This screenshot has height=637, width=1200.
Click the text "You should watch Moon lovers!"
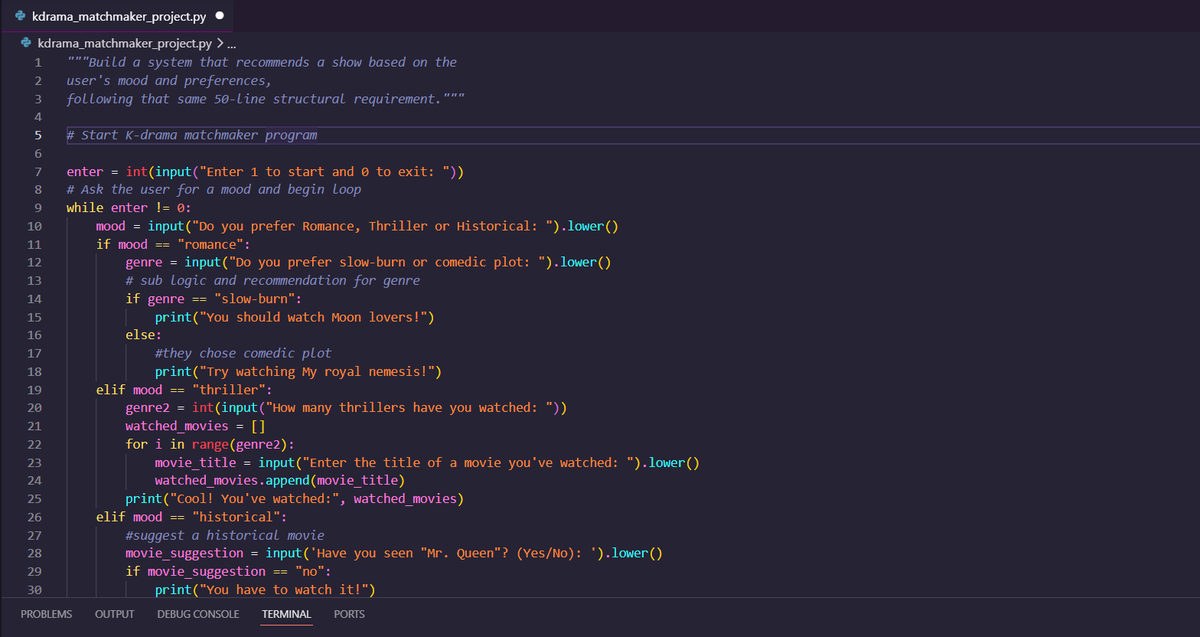(315, 317)
